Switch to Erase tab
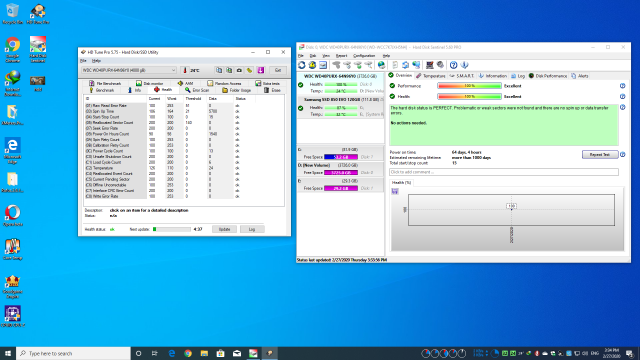The image size is (640, 360). click(x=273, y=90)
